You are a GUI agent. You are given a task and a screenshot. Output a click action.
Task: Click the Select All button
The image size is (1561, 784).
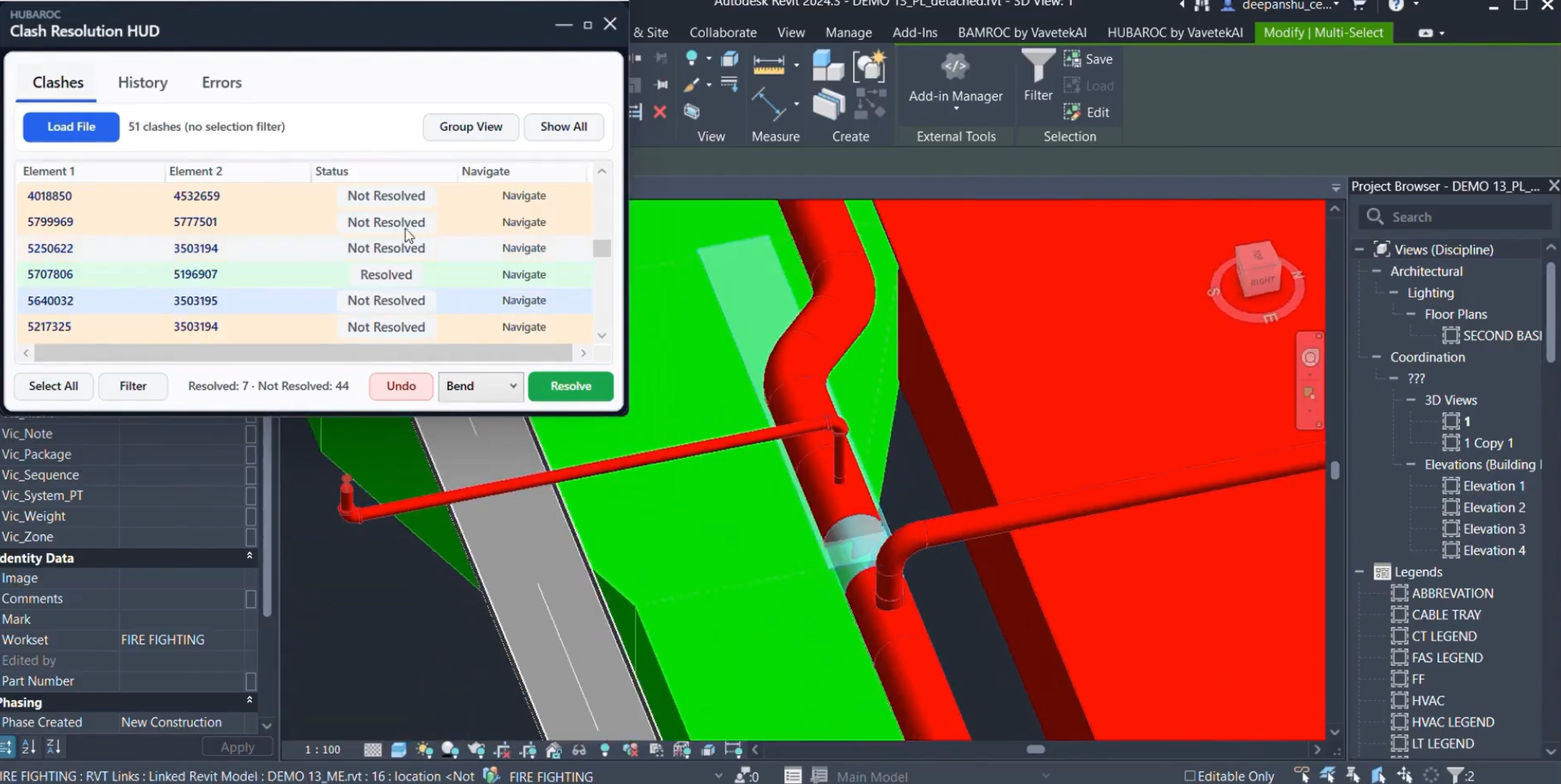pos(53,386)
